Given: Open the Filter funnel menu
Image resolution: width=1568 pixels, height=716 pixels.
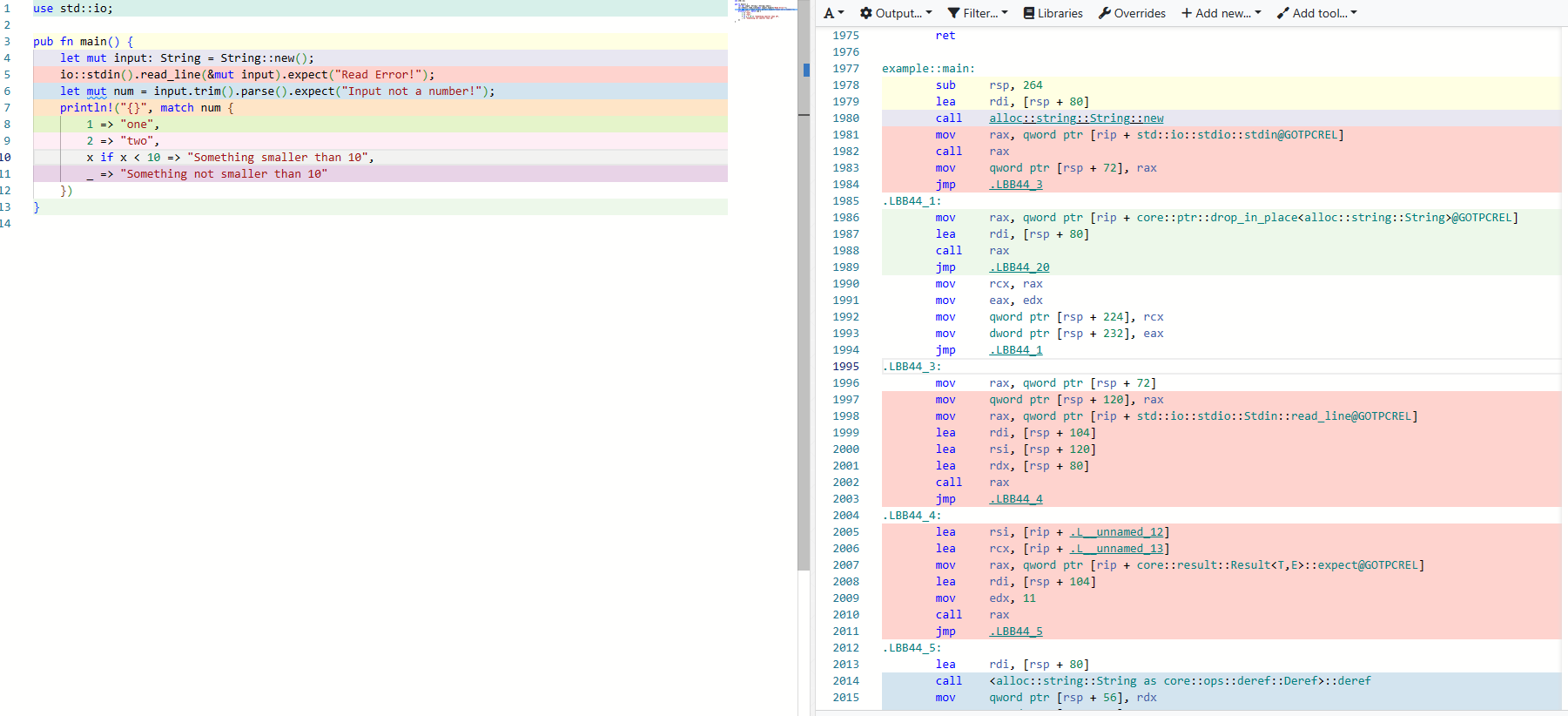Looking at the screenshot, I should (977, 13).
